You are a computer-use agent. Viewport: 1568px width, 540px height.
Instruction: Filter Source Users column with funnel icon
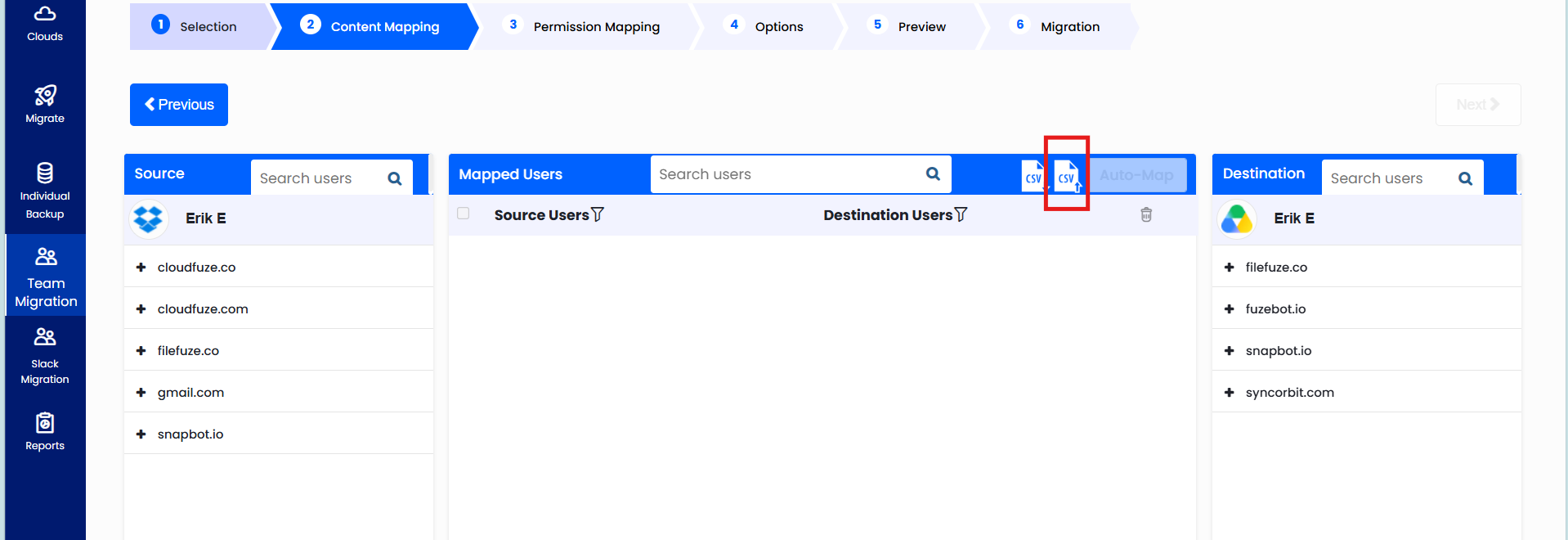coord(598,214)
